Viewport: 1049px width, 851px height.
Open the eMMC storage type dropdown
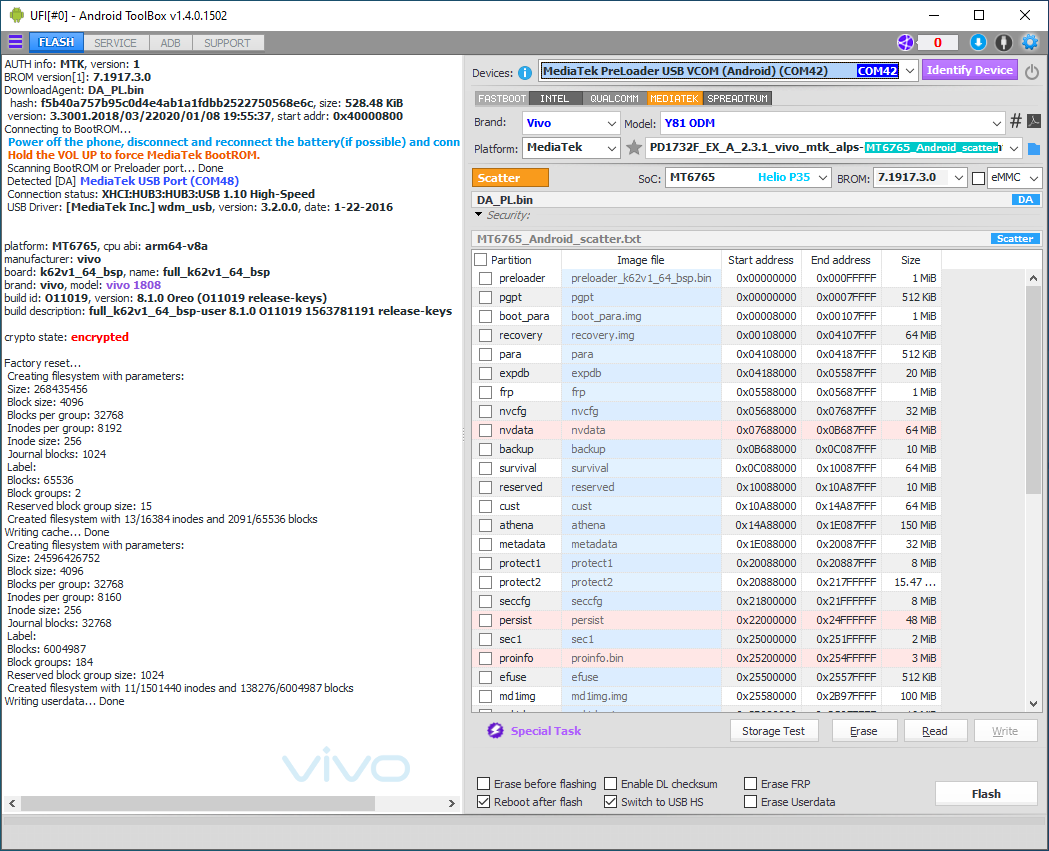tap(1014, 177)
